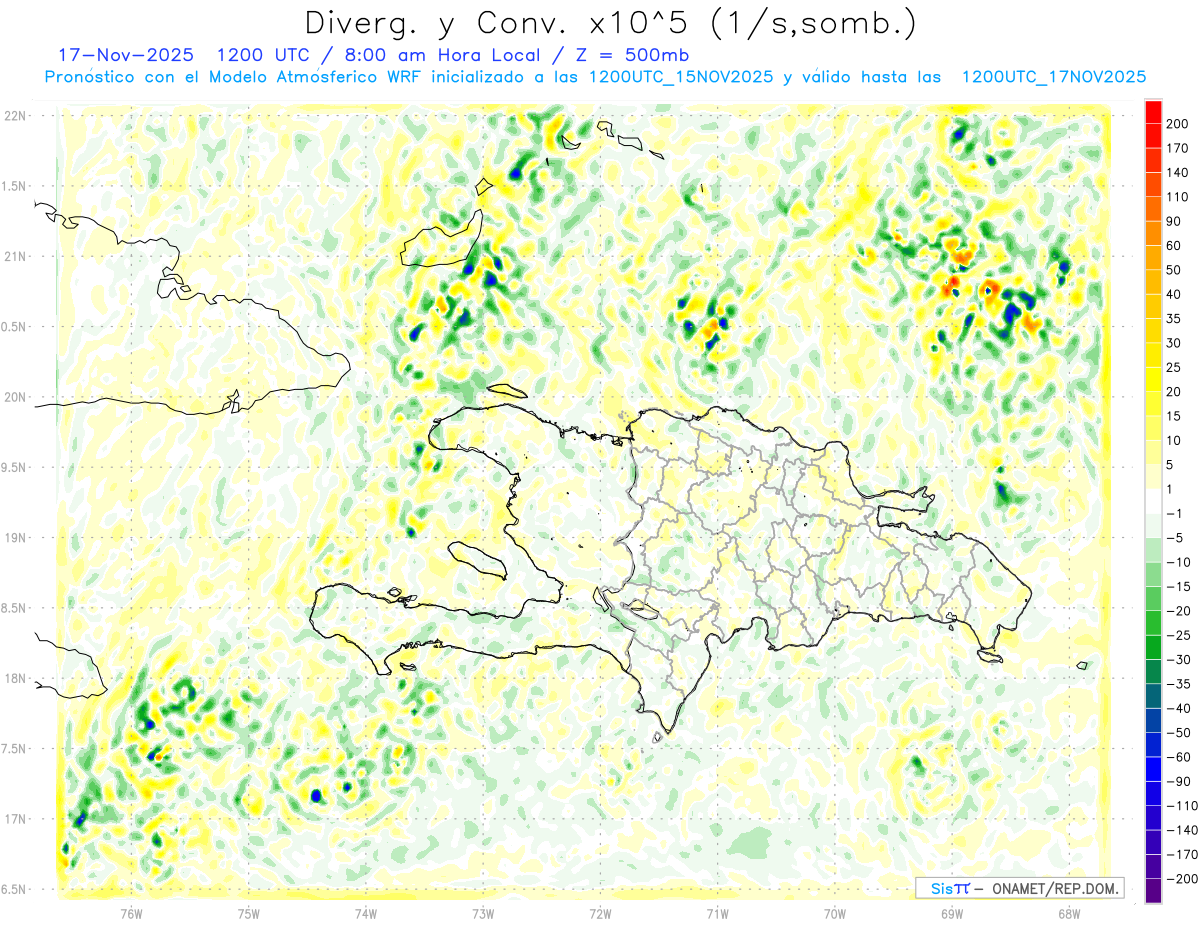Click the '76W' longitude label
The image size is (1200, 927).
pyautogui.click(x=132, y=914)
